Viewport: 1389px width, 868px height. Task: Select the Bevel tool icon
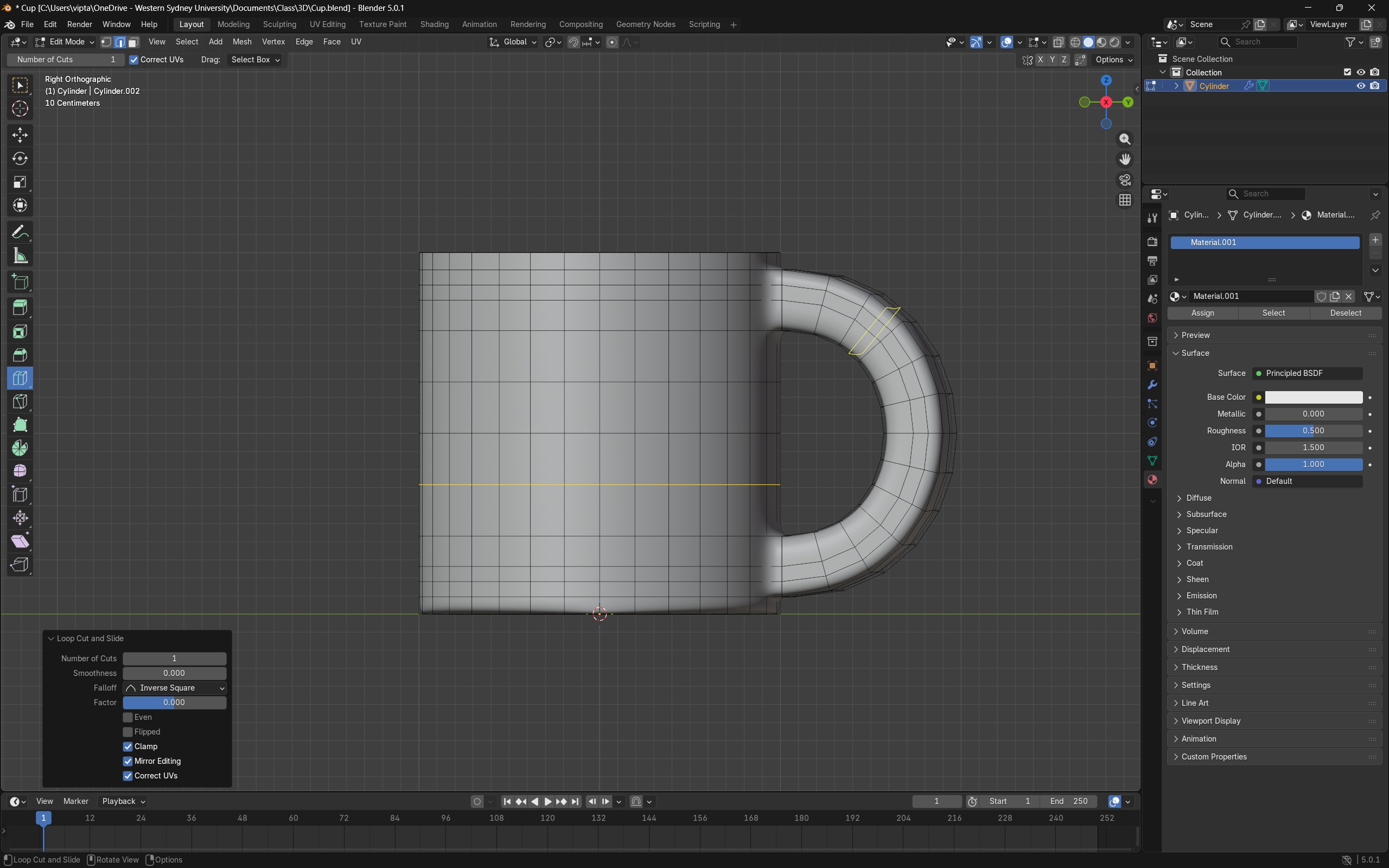(20, 355)
